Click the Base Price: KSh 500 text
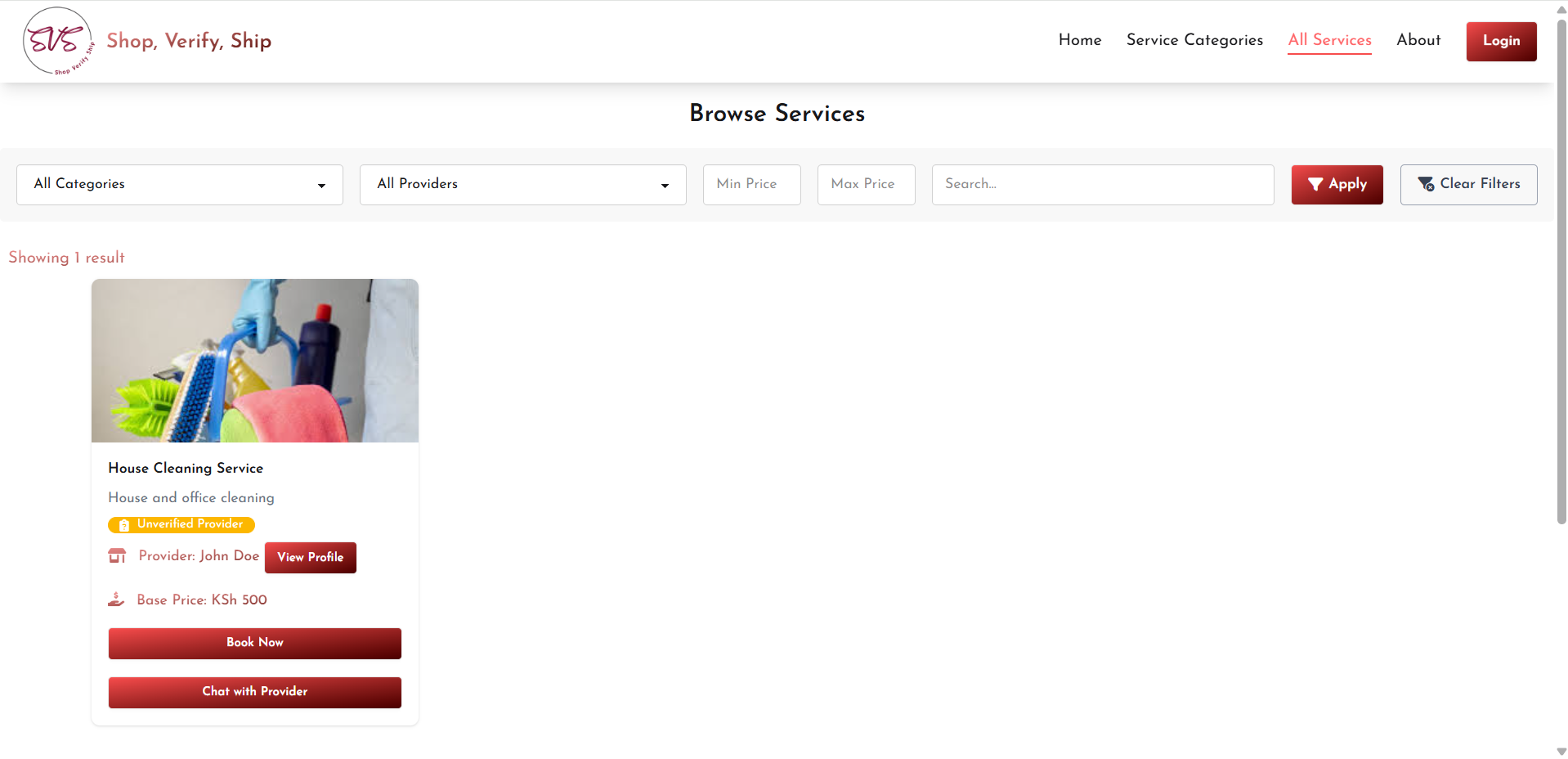The width and height of the screenshot is (1568, 759). pyautogui.click(x=202, y=600)
